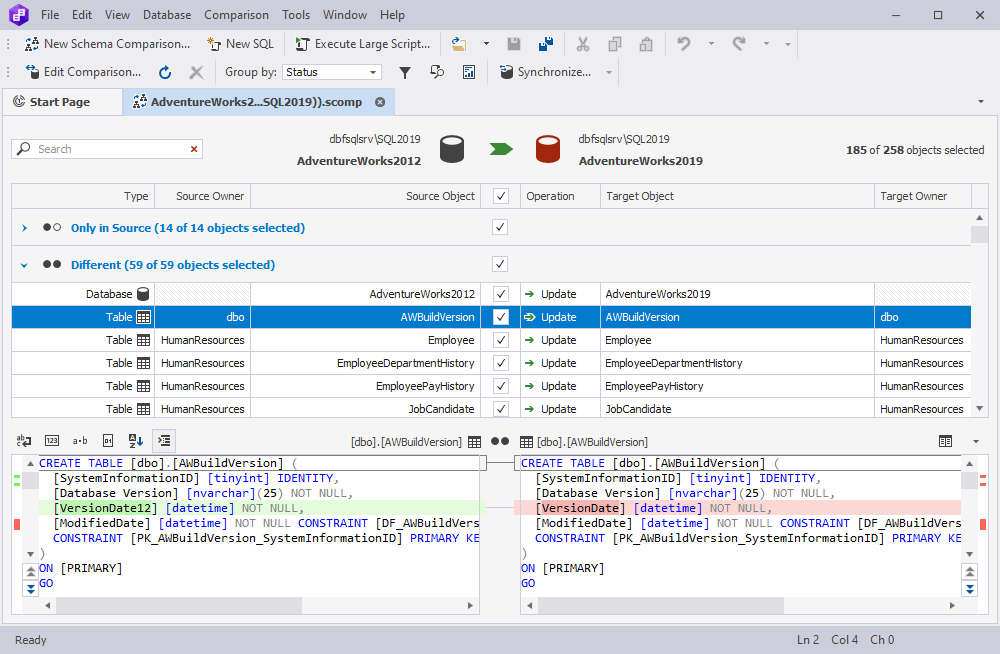This screenshot has height=654, width=1000.
Task: Click the open file folder icon
Action: click(459, 44)
